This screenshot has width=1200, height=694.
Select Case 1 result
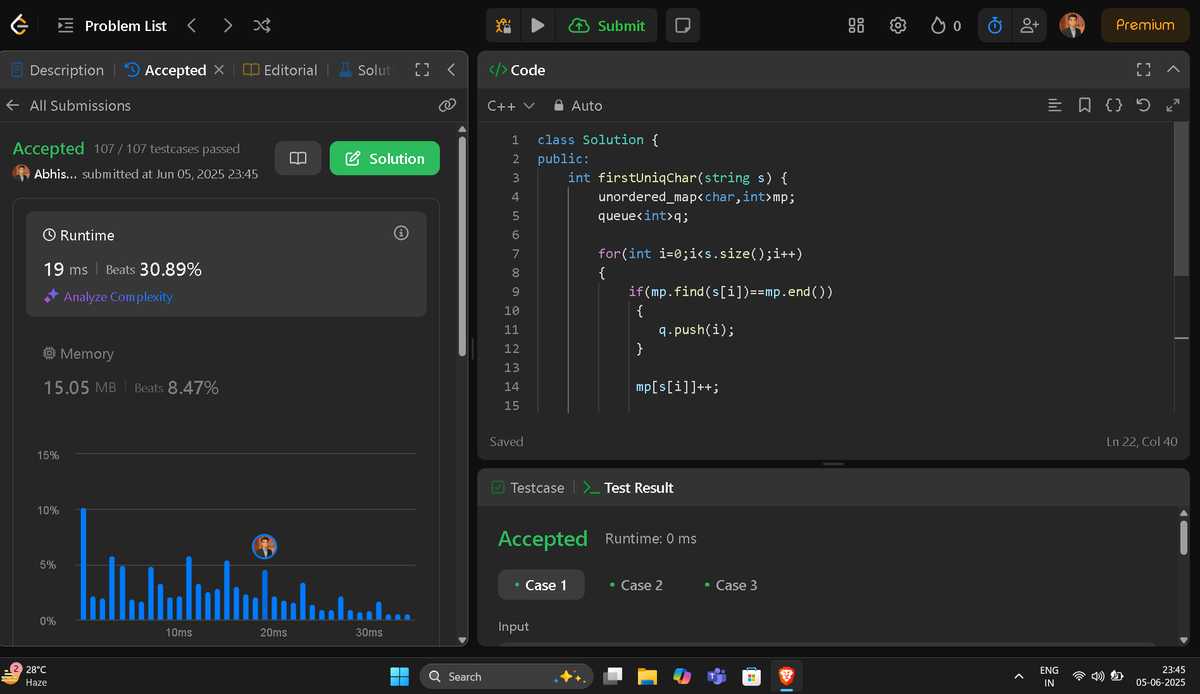pyautogui.click(x=540, y=585)
